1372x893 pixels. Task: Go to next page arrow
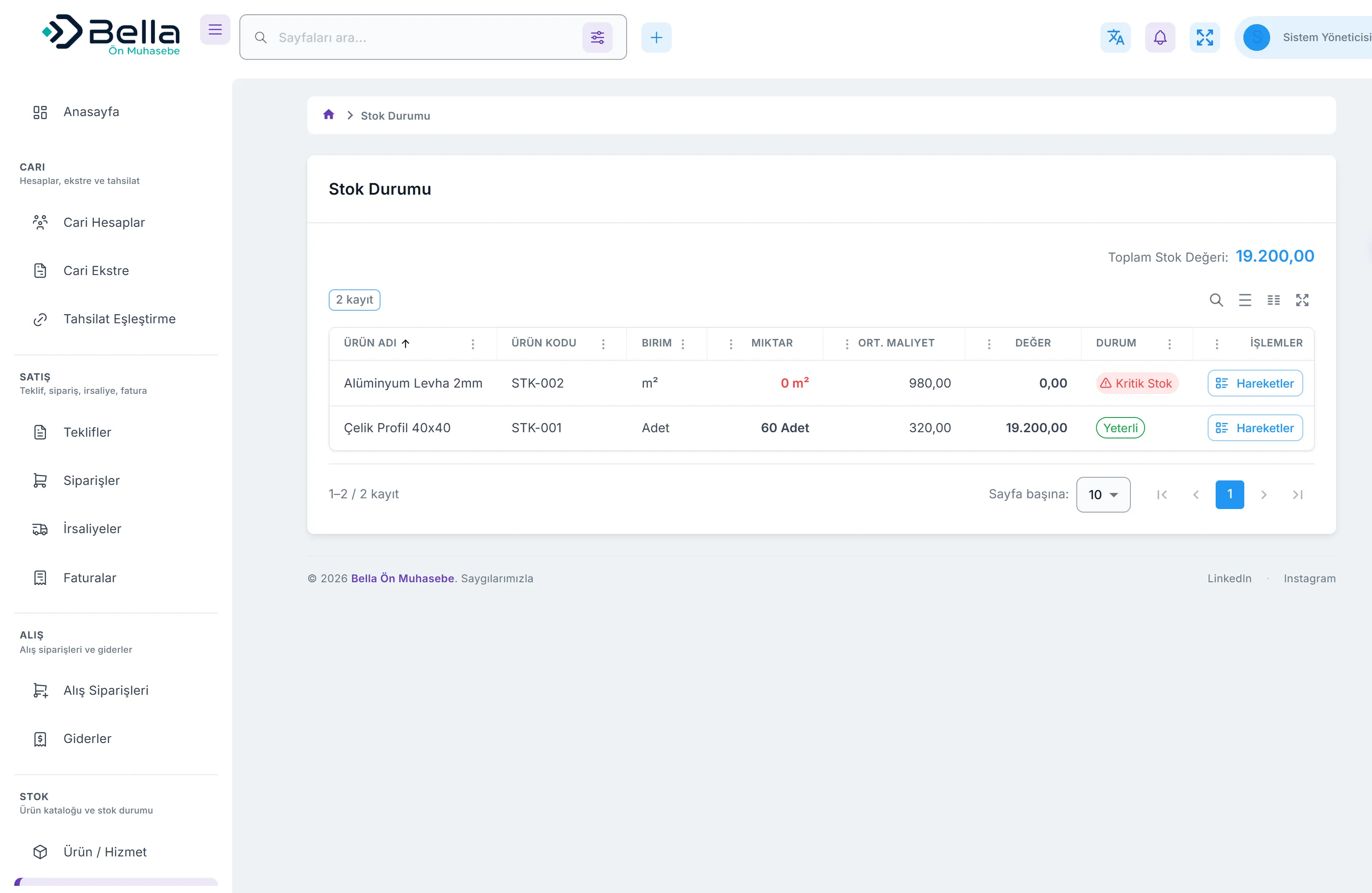click(x=1263, y=494)
